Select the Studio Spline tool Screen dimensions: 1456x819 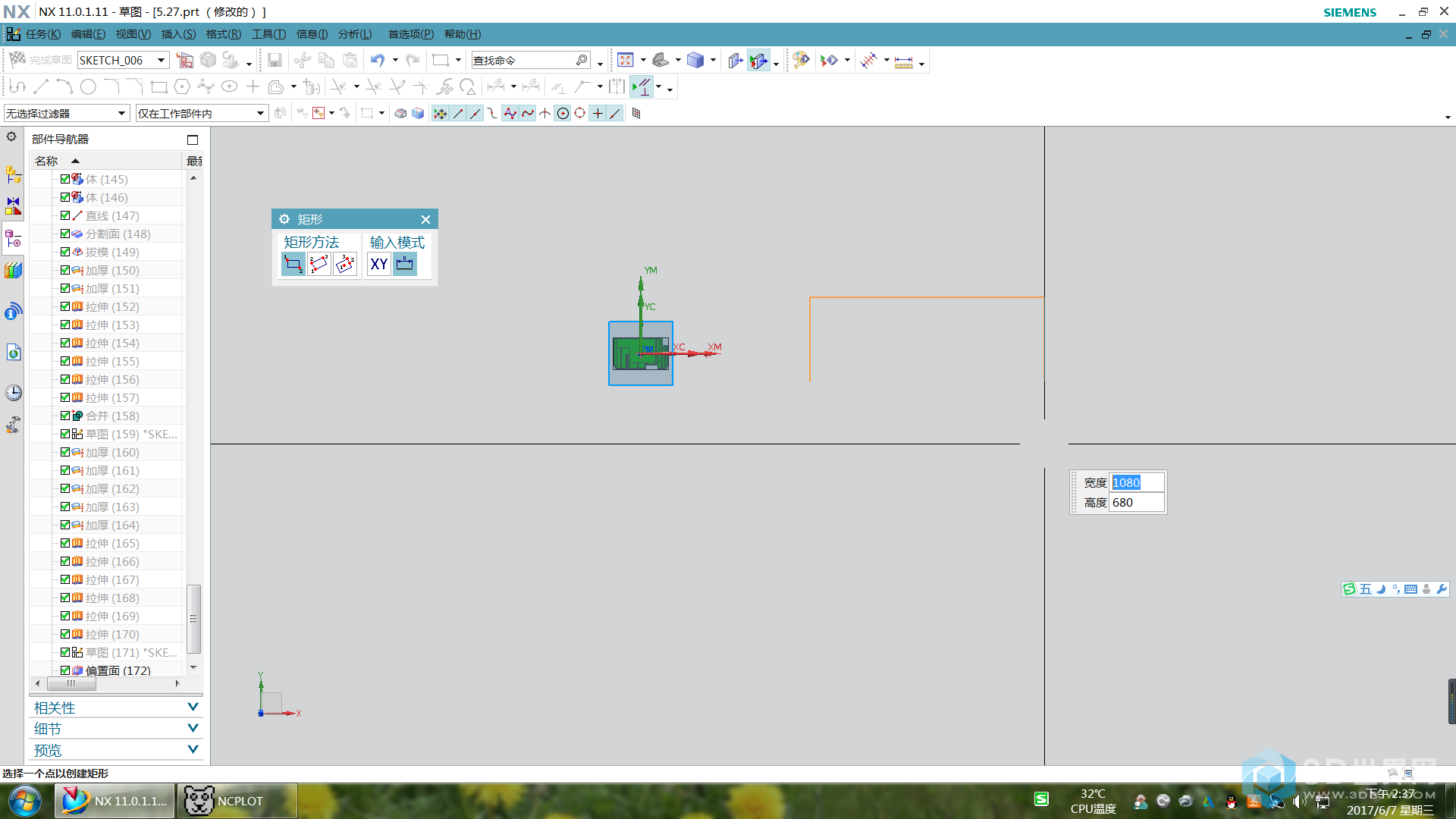[x=206, y=86]
